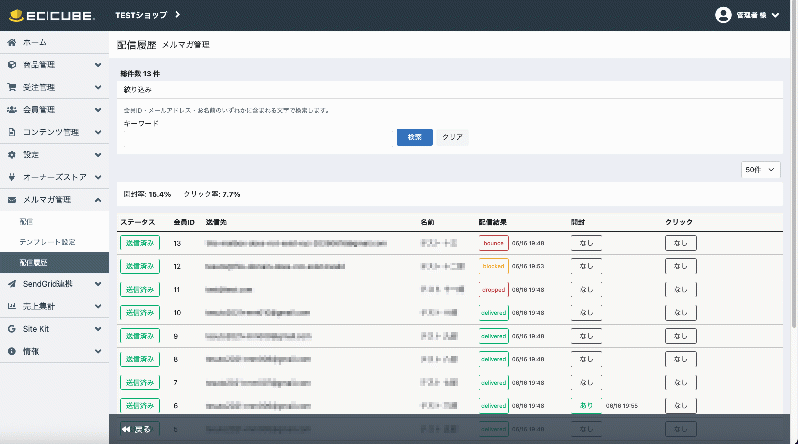This screenshot has width=798, height=444.
Task: Click the 戻る back button
Action: click(x=136, y=429)
